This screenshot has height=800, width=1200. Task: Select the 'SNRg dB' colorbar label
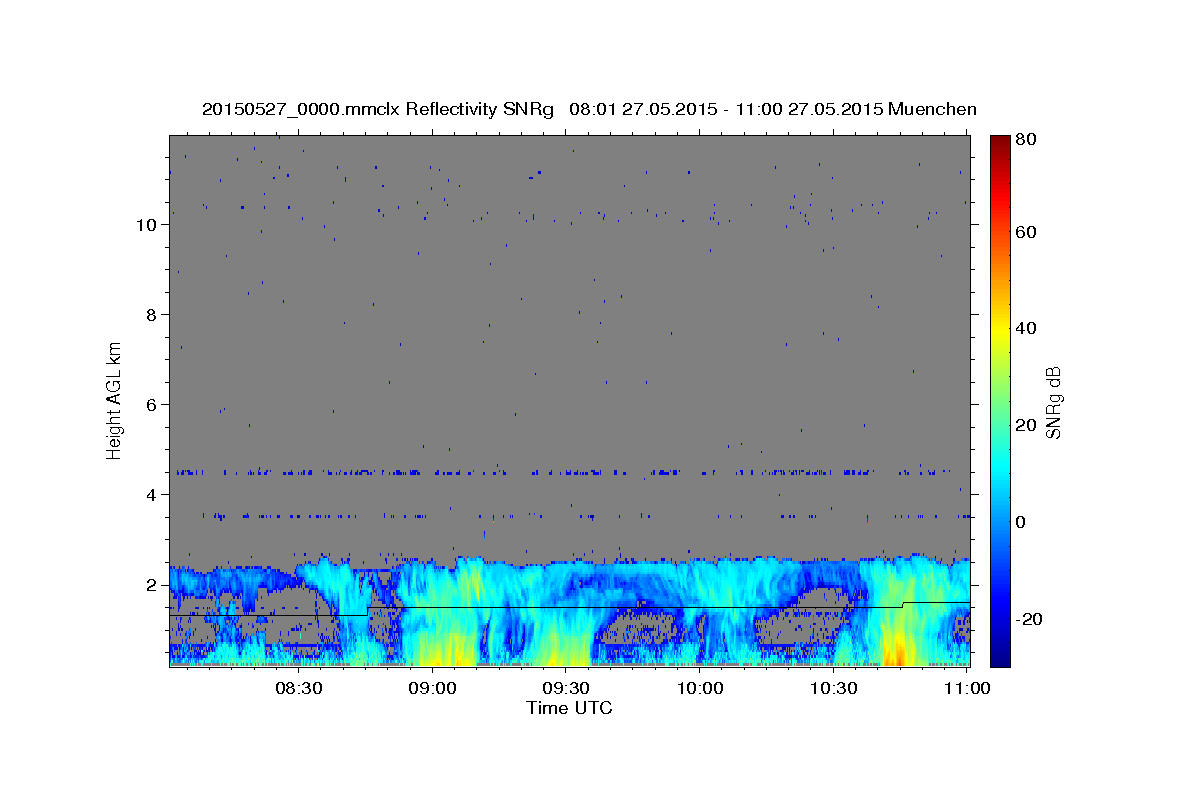pyautogui.click(x=1053, y=403)
